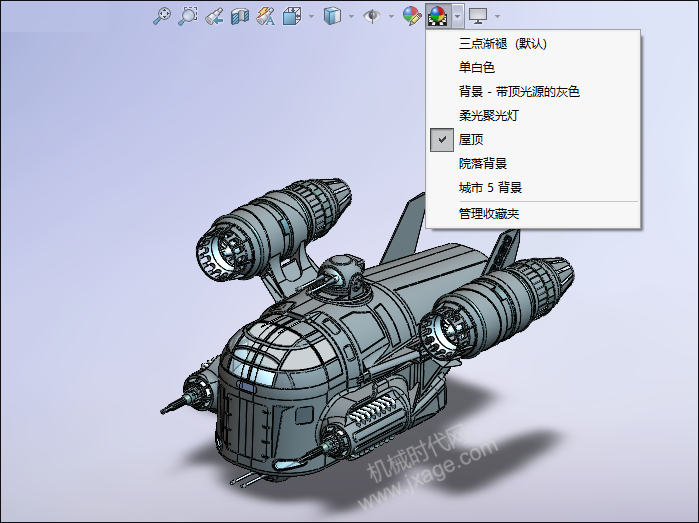
Task: Expand the View Settings dropdown arrow
Action: (498, 16)
